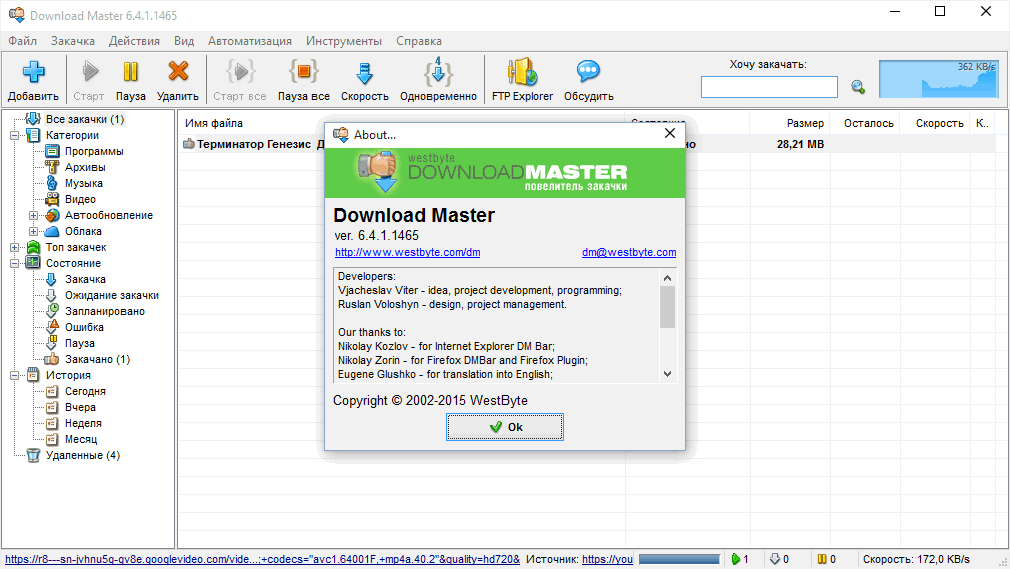Click the queued downloads status bar icon

775,559
